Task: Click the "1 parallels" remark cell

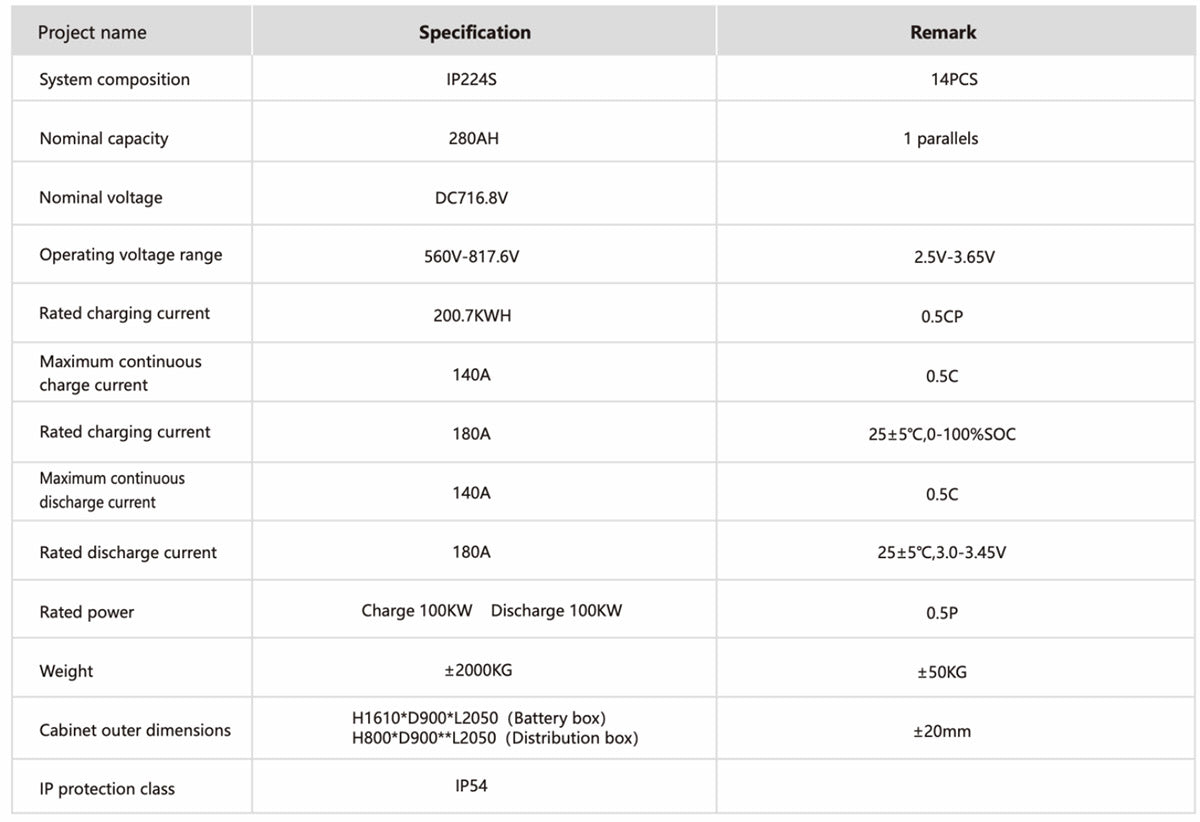Action: pyautogui.click(x=940, y=139)
